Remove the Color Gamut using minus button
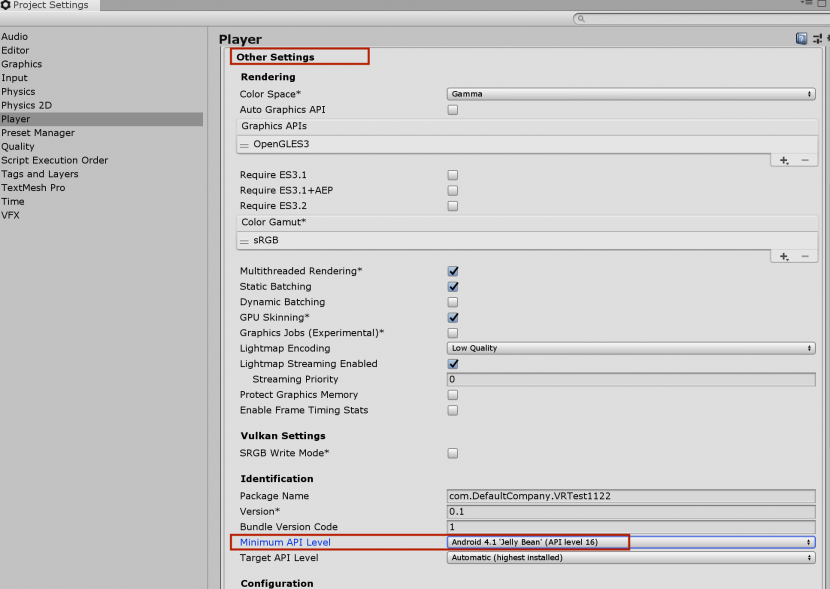The image size is (830, 589). coord(804,256)
